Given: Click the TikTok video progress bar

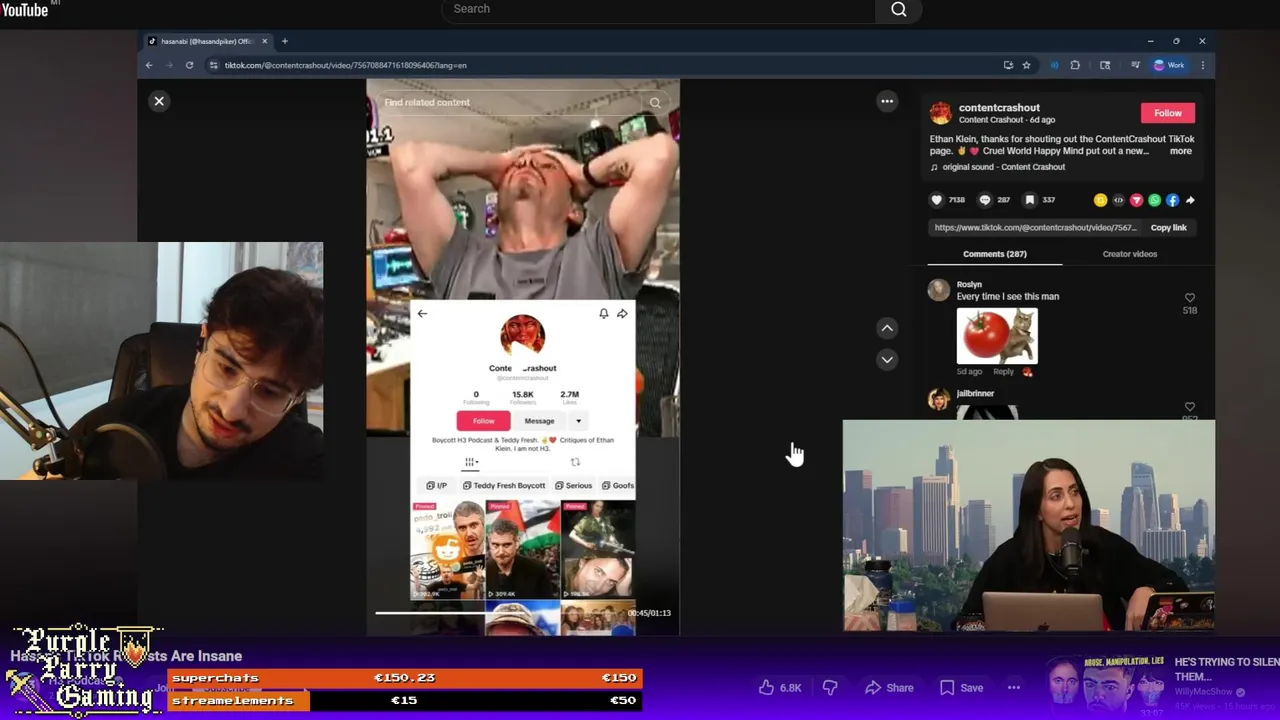Looking at the screenshot, I should coord(498,613).
